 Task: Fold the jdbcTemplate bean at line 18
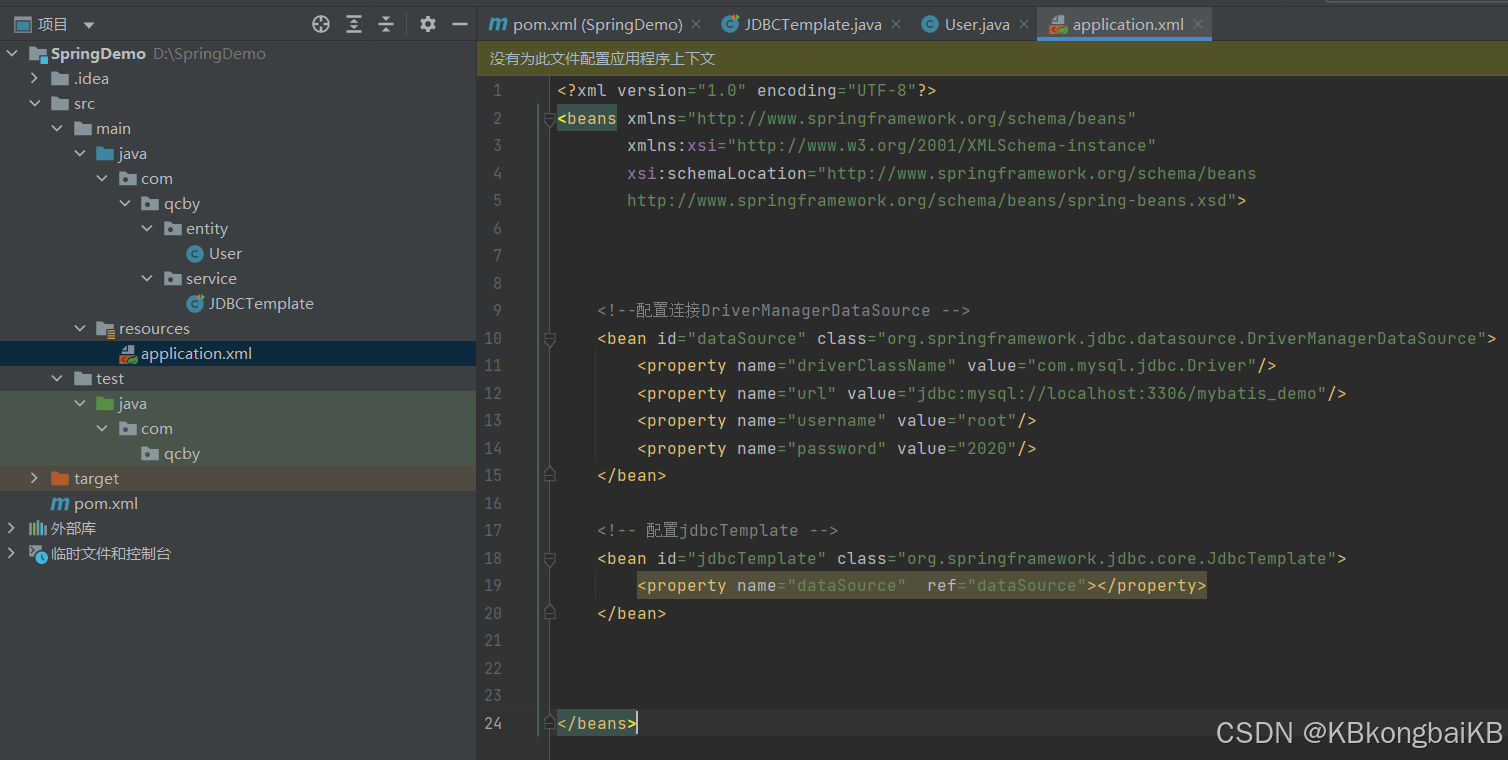tap(549, 559)
